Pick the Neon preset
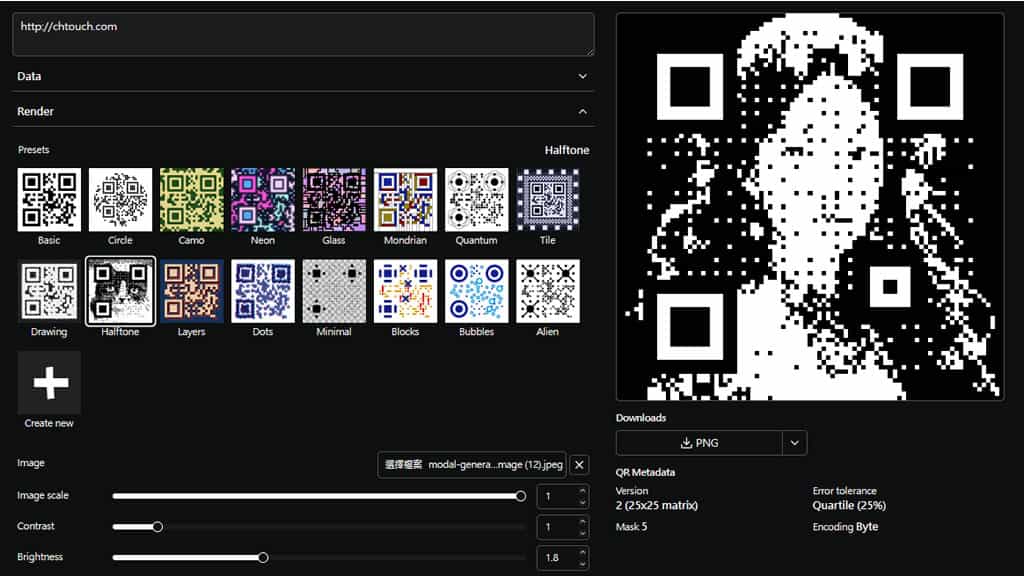 click(x=263, y=200)
